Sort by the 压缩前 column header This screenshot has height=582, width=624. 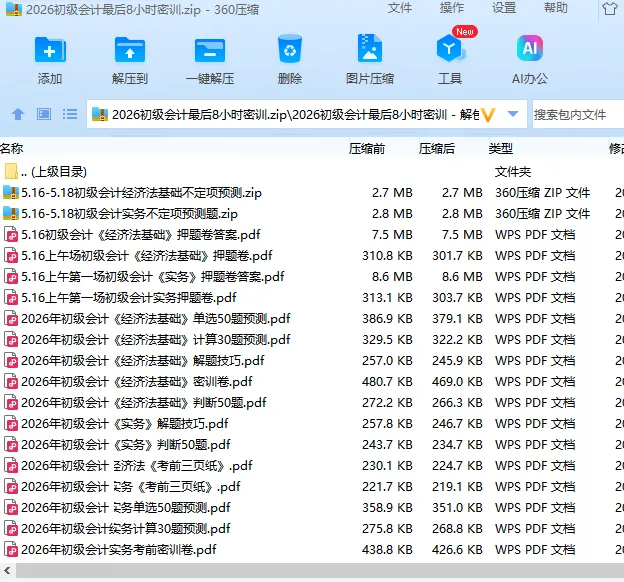click(367, 148)
